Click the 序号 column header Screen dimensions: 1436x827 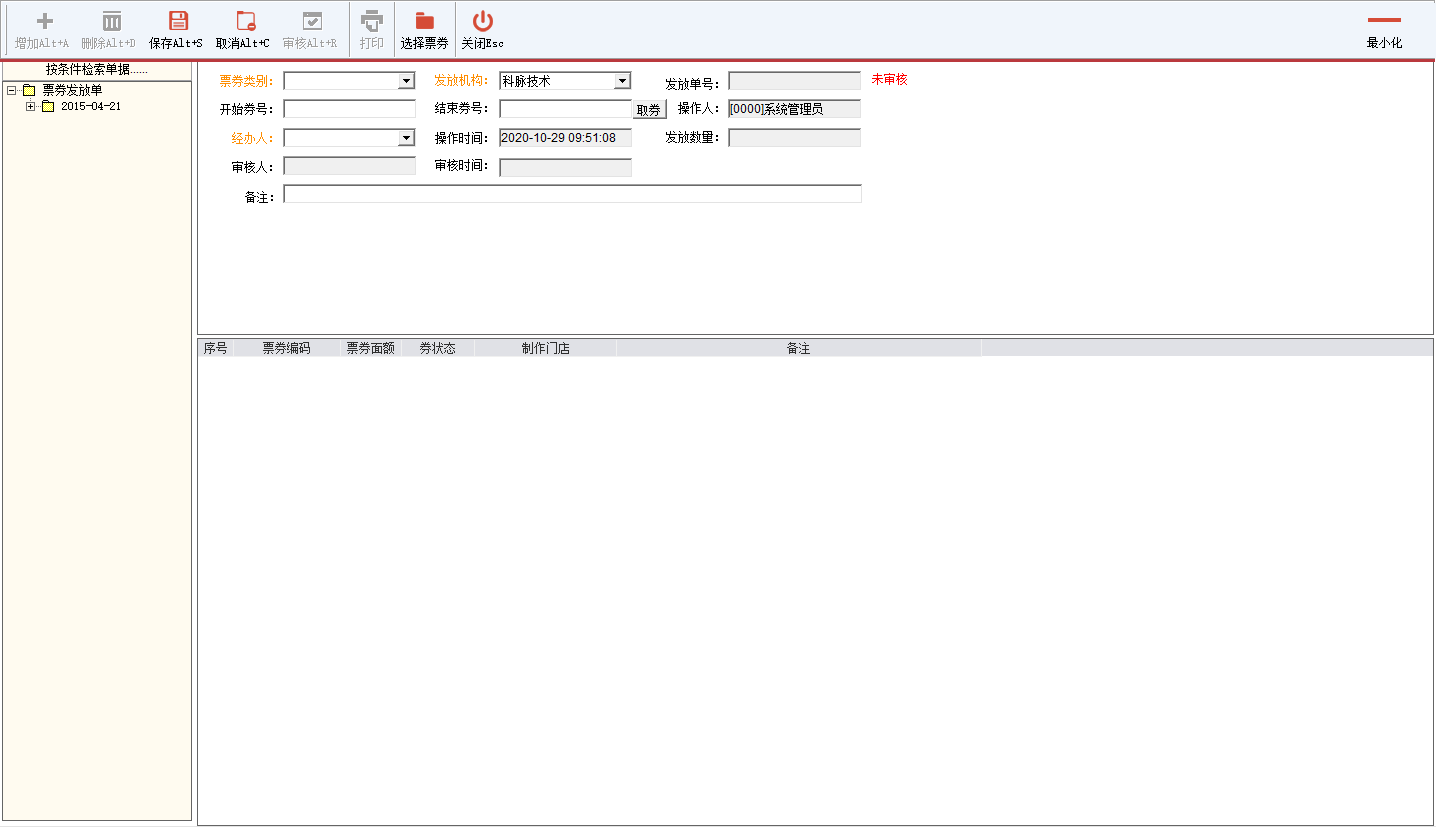point(216,348)
